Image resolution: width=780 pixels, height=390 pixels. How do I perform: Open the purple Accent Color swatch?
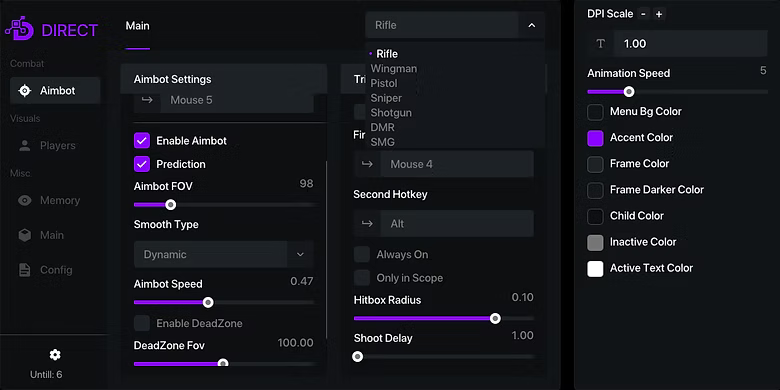(595, 138)
